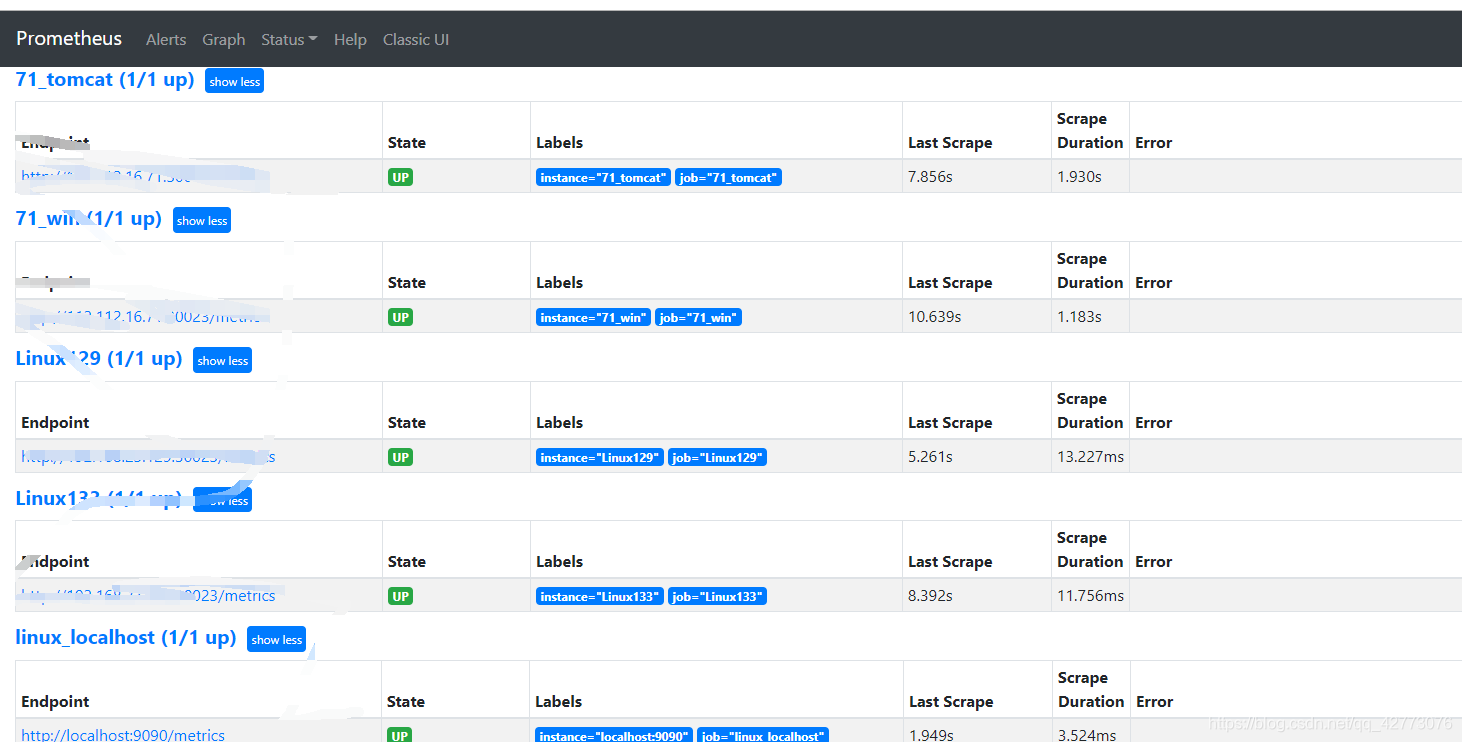Click the State column header in 71_tomcat table
This screenshot has height=742, width=1462.
pyautogui.click(x=407, y=143)
